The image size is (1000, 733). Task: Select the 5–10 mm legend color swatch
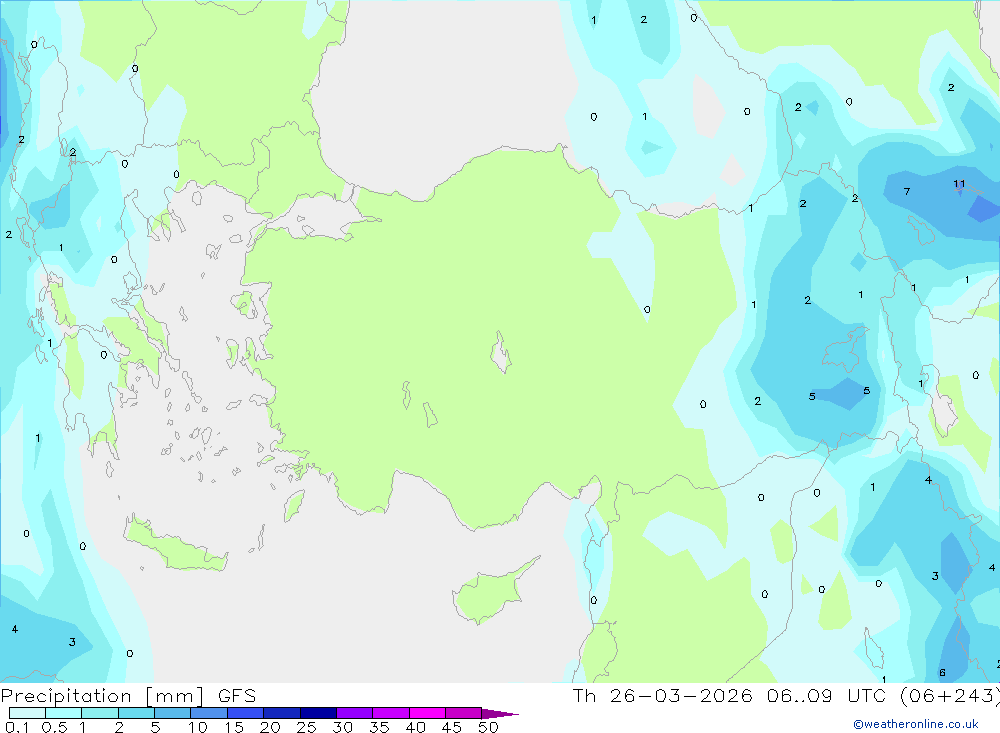coord(173,713)
